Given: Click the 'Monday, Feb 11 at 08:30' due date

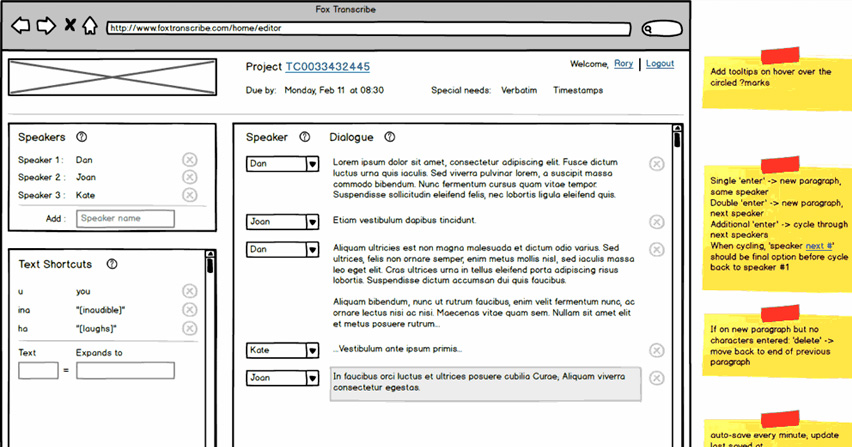Looking at the screenshot, I should pos(334,90).
